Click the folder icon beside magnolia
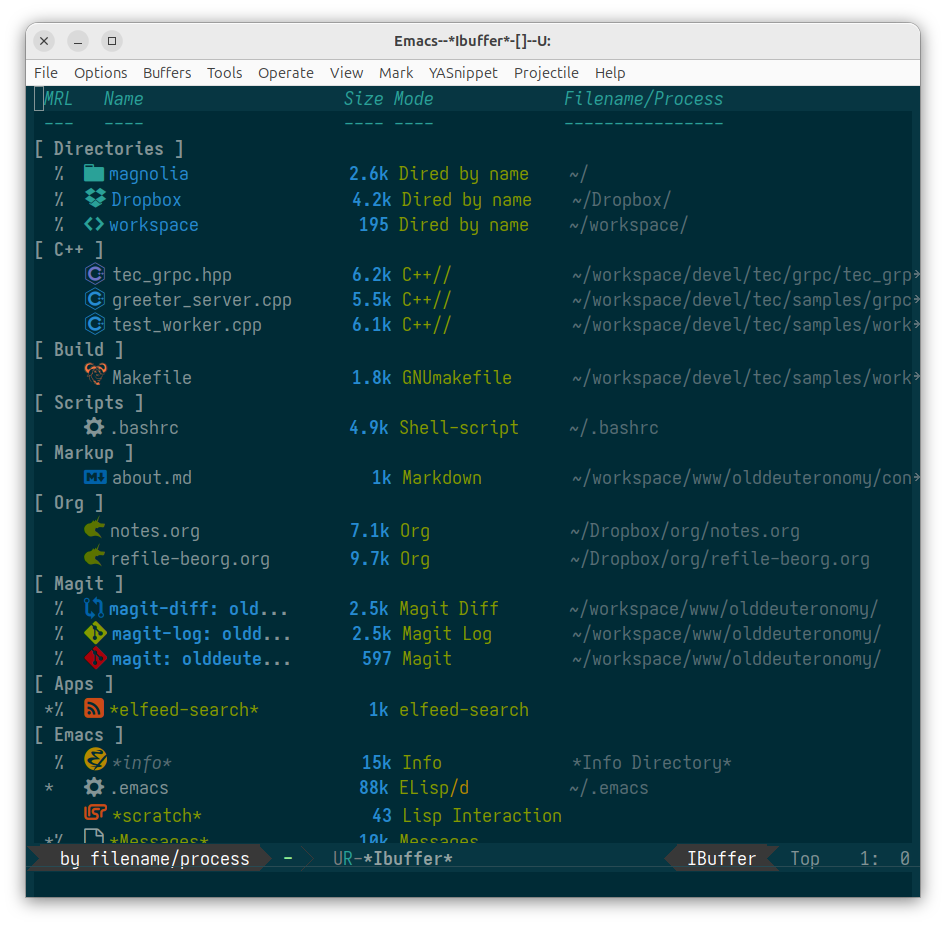 (x=94, y=173)
